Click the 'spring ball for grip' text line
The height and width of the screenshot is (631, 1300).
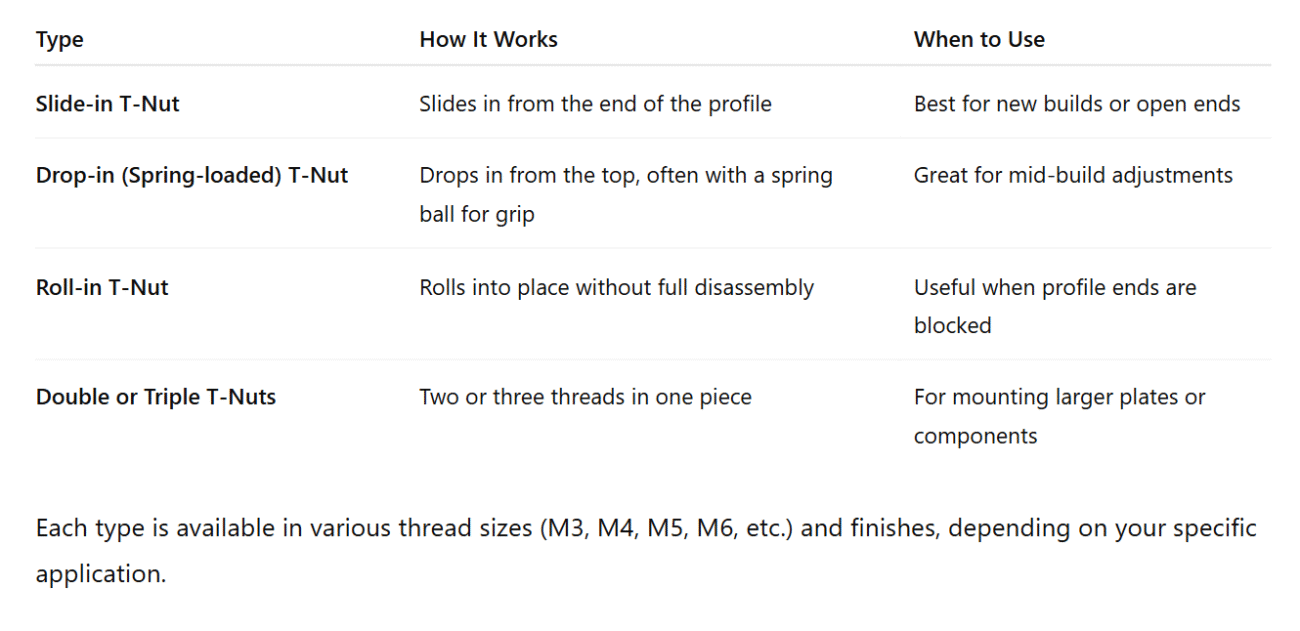[477, 215]
